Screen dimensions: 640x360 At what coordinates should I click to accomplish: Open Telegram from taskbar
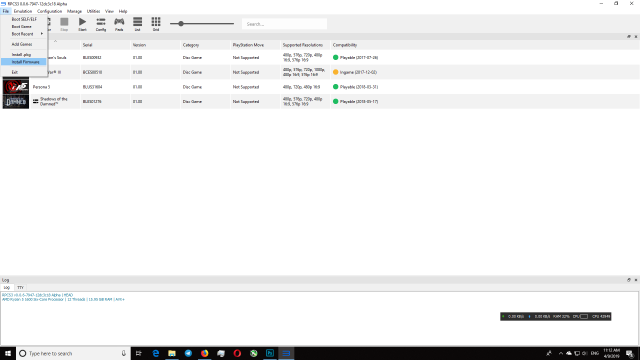(188, 353)
